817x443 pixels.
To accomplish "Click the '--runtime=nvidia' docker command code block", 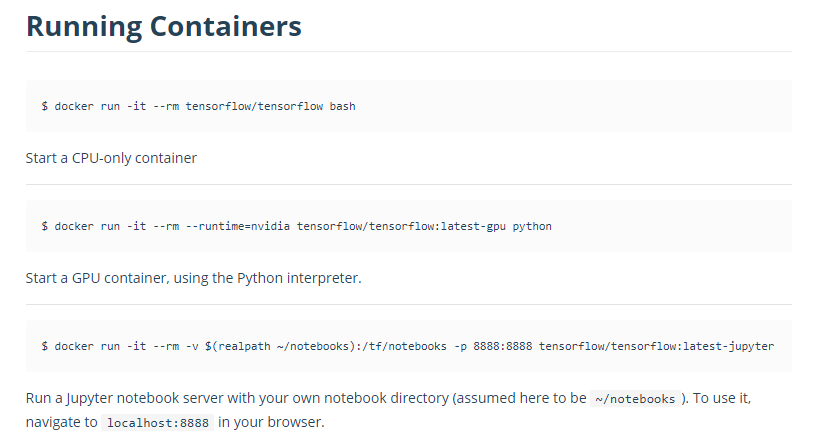I will [x=408, y=226].
